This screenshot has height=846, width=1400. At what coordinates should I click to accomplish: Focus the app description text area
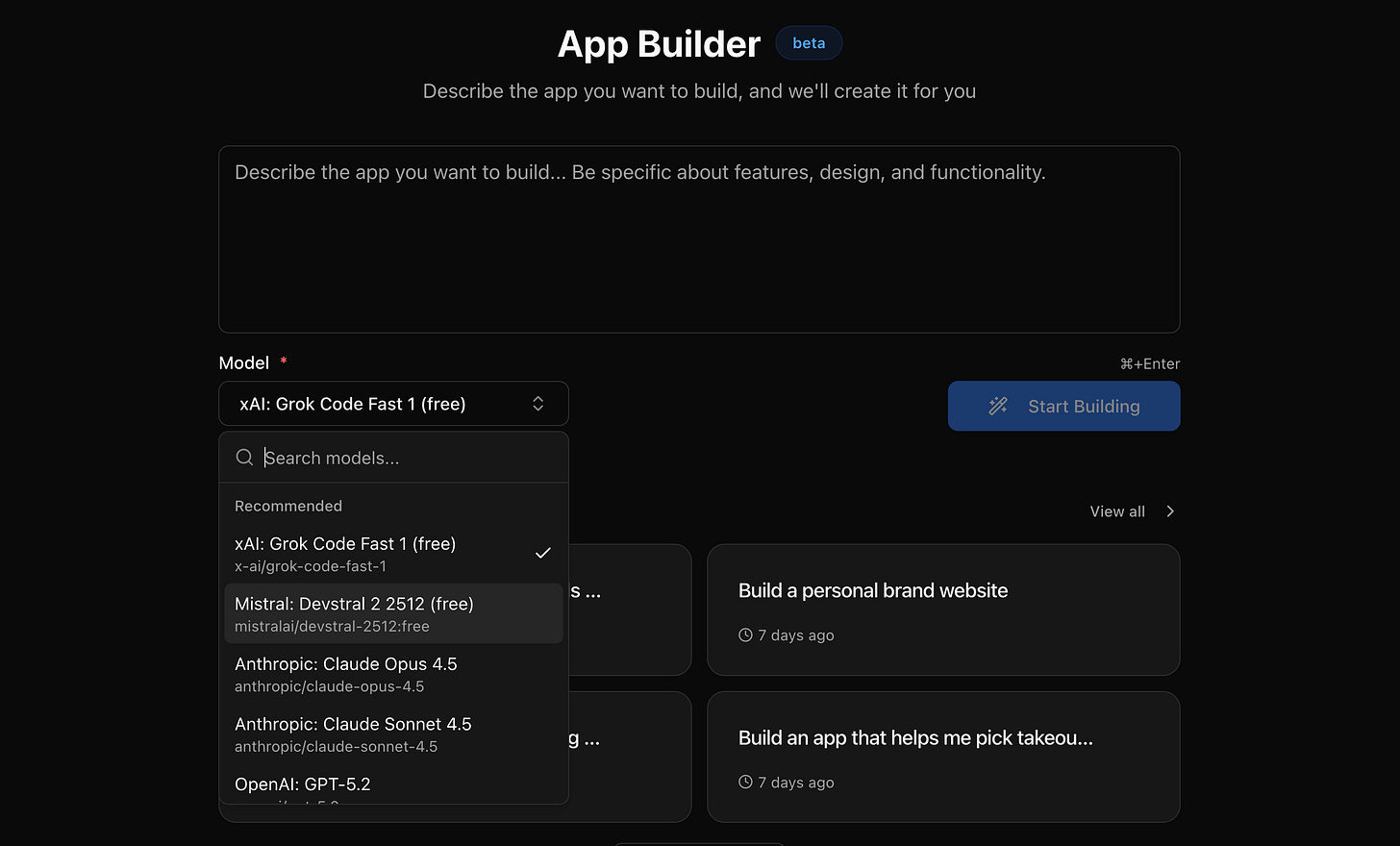point(699,239)
